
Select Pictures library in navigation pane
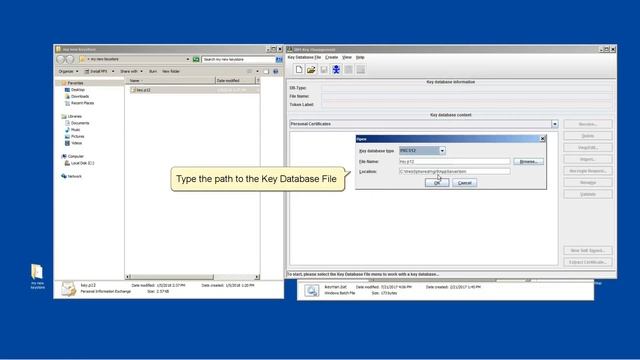(x=77, y=137)
